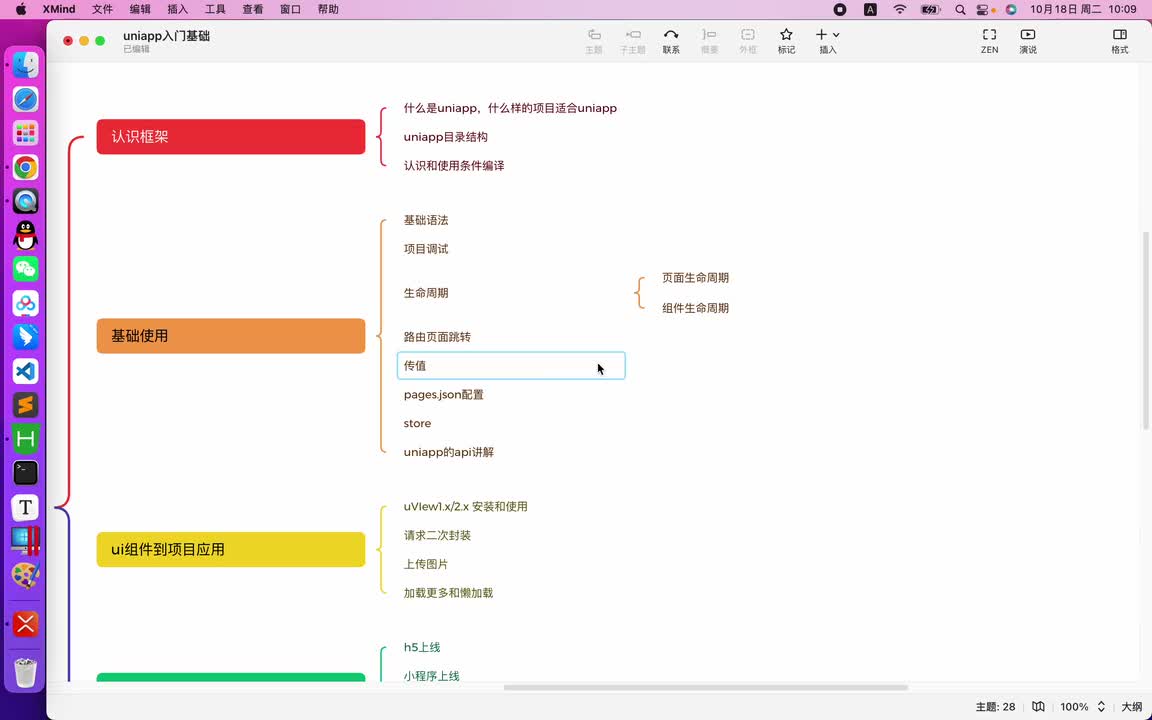
Task: Open Control Center in the menu bar
Action: pyautogui.click(x=984, y=10)
